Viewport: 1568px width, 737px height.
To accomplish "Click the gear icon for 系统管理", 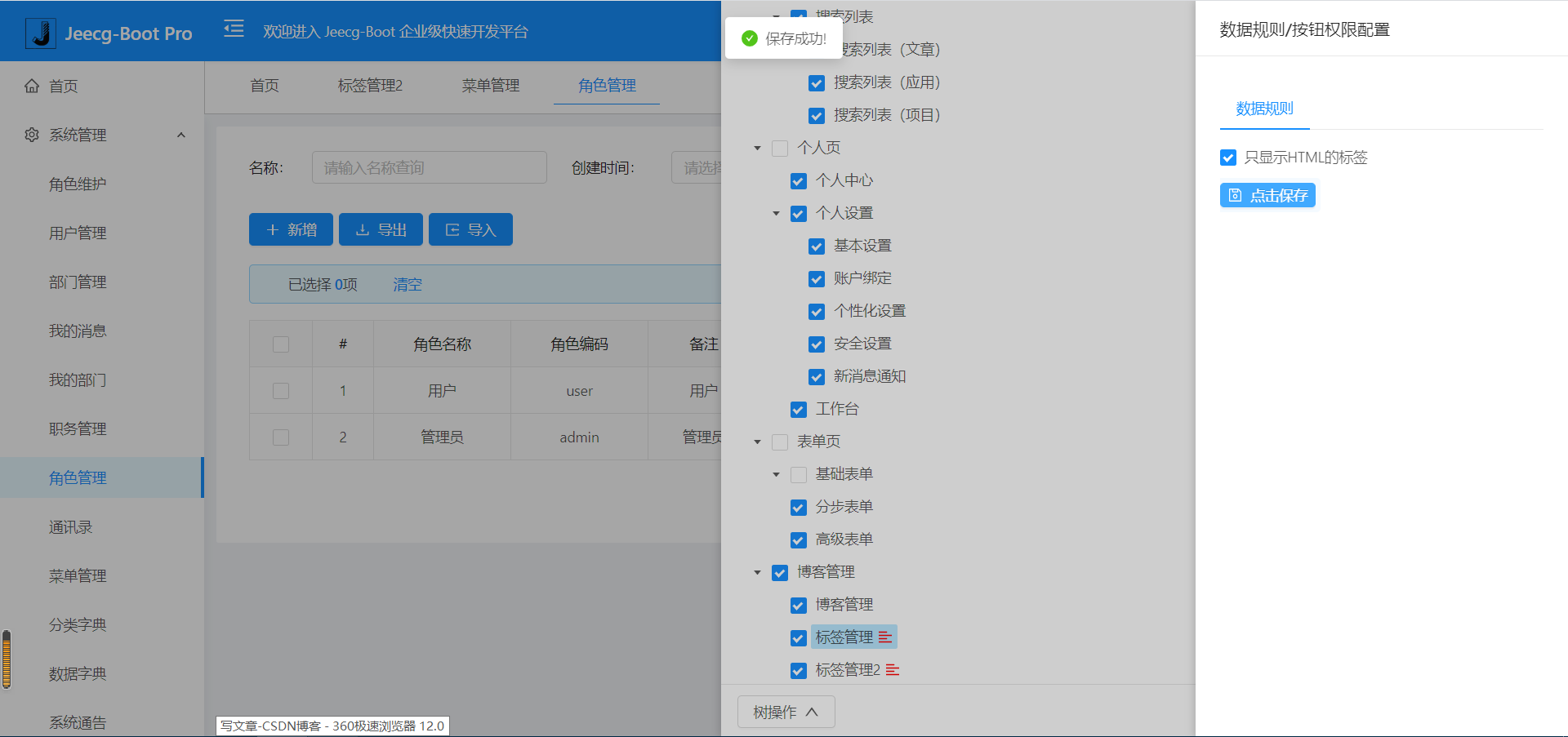I will click(x=31, y=135).
